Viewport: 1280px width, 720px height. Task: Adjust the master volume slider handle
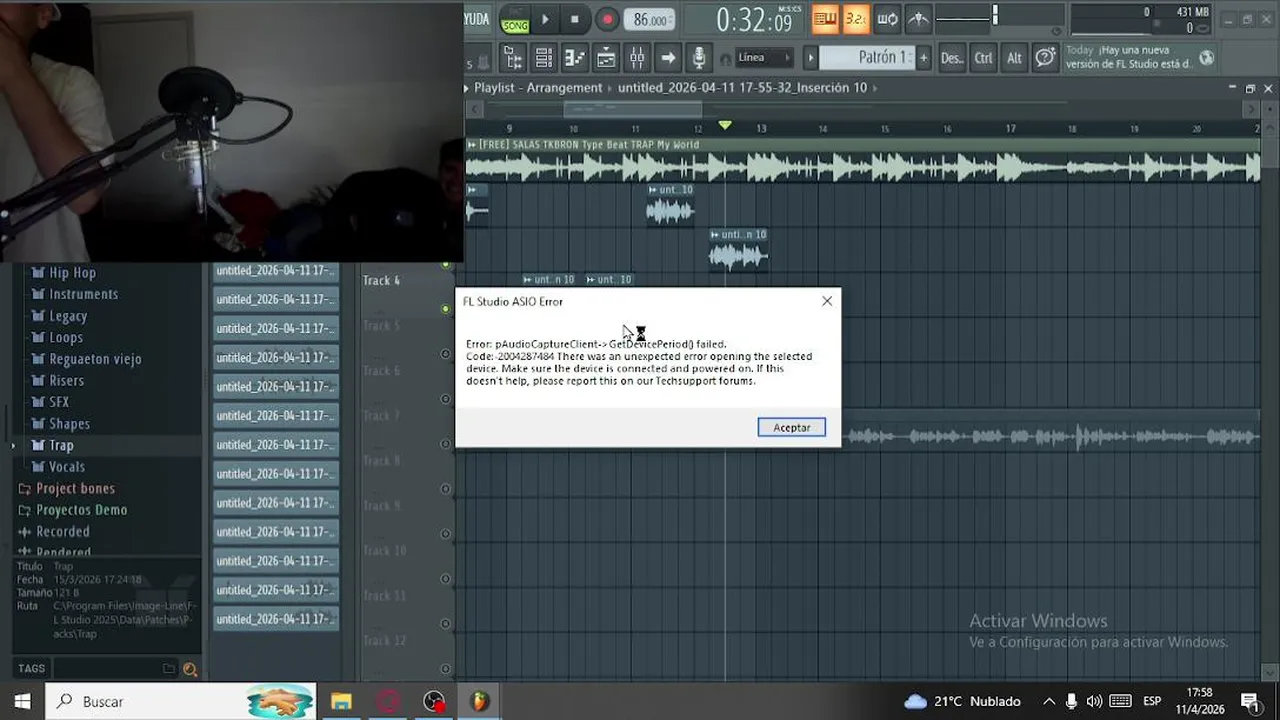(x=995, y=15)
